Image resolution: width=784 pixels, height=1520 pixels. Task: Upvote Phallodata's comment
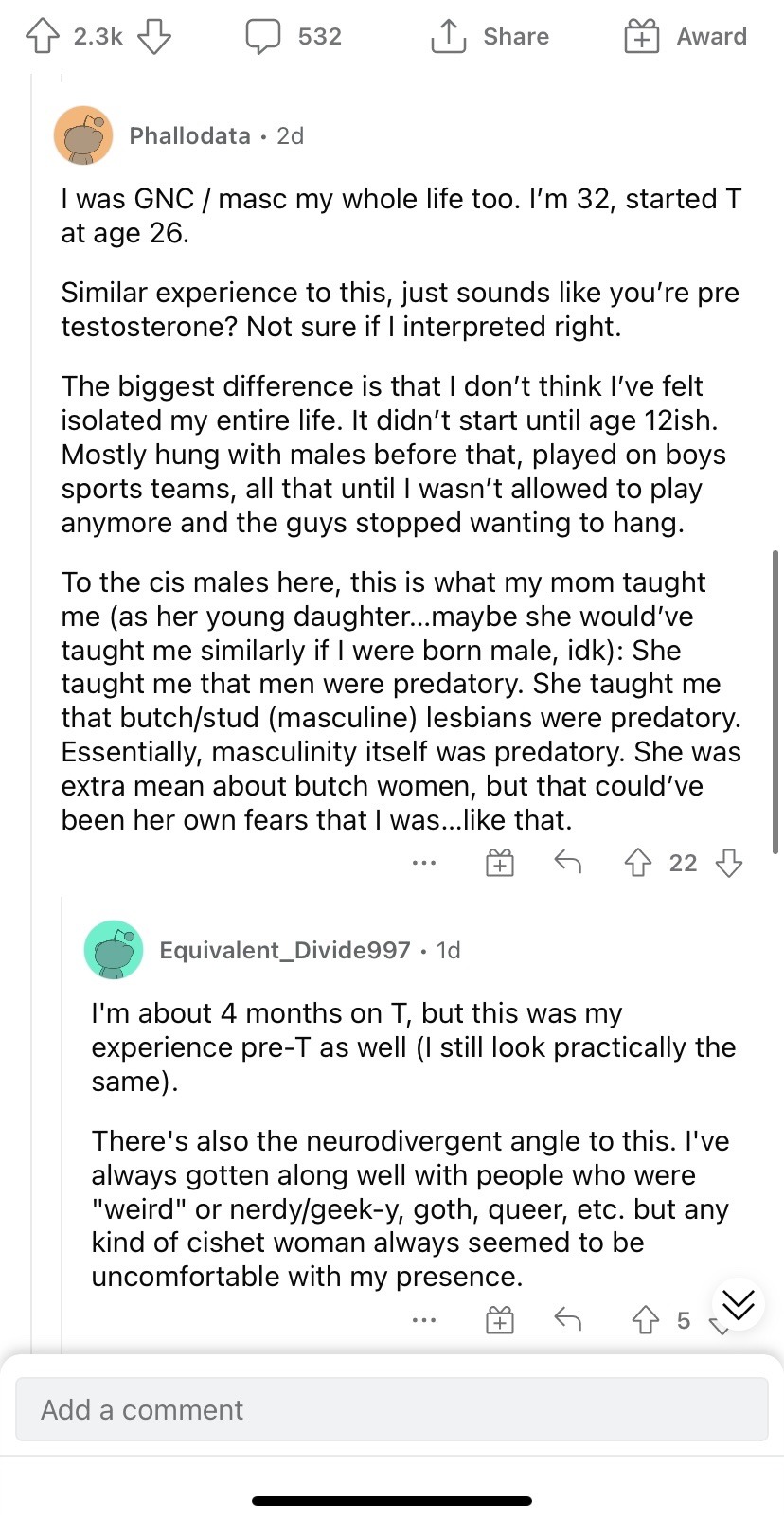tap(638, 863)
